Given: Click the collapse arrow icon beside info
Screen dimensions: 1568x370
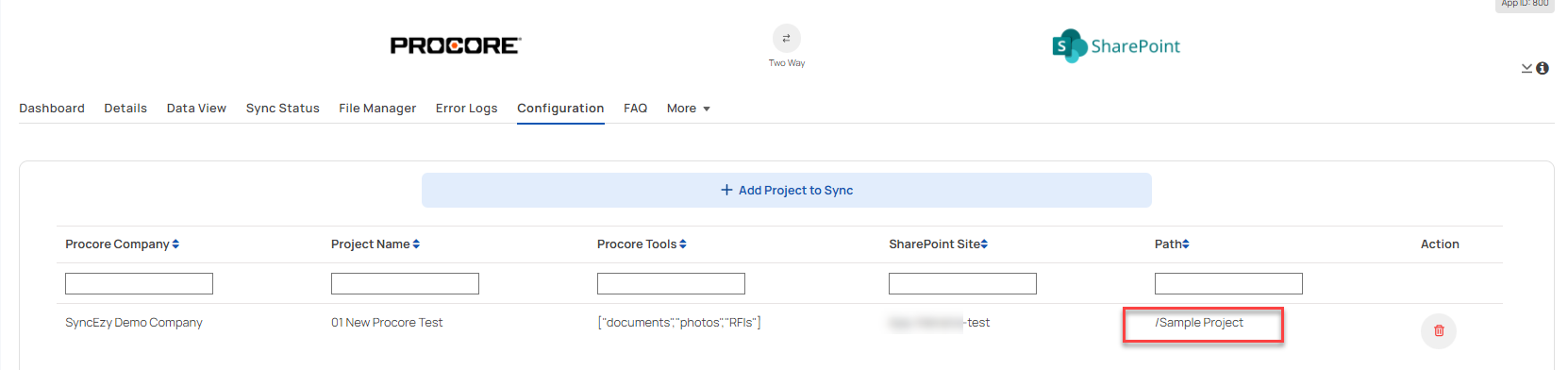Looking at the screenshot, I should point(1526,68).
